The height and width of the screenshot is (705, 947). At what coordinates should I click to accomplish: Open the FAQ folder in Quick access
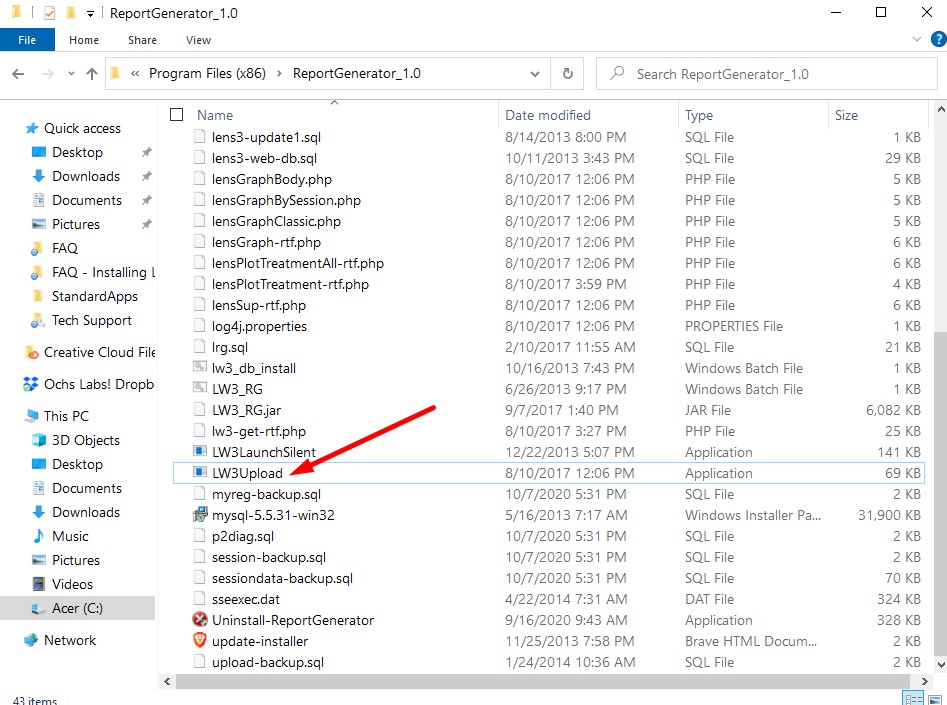(x=65, y=248)
